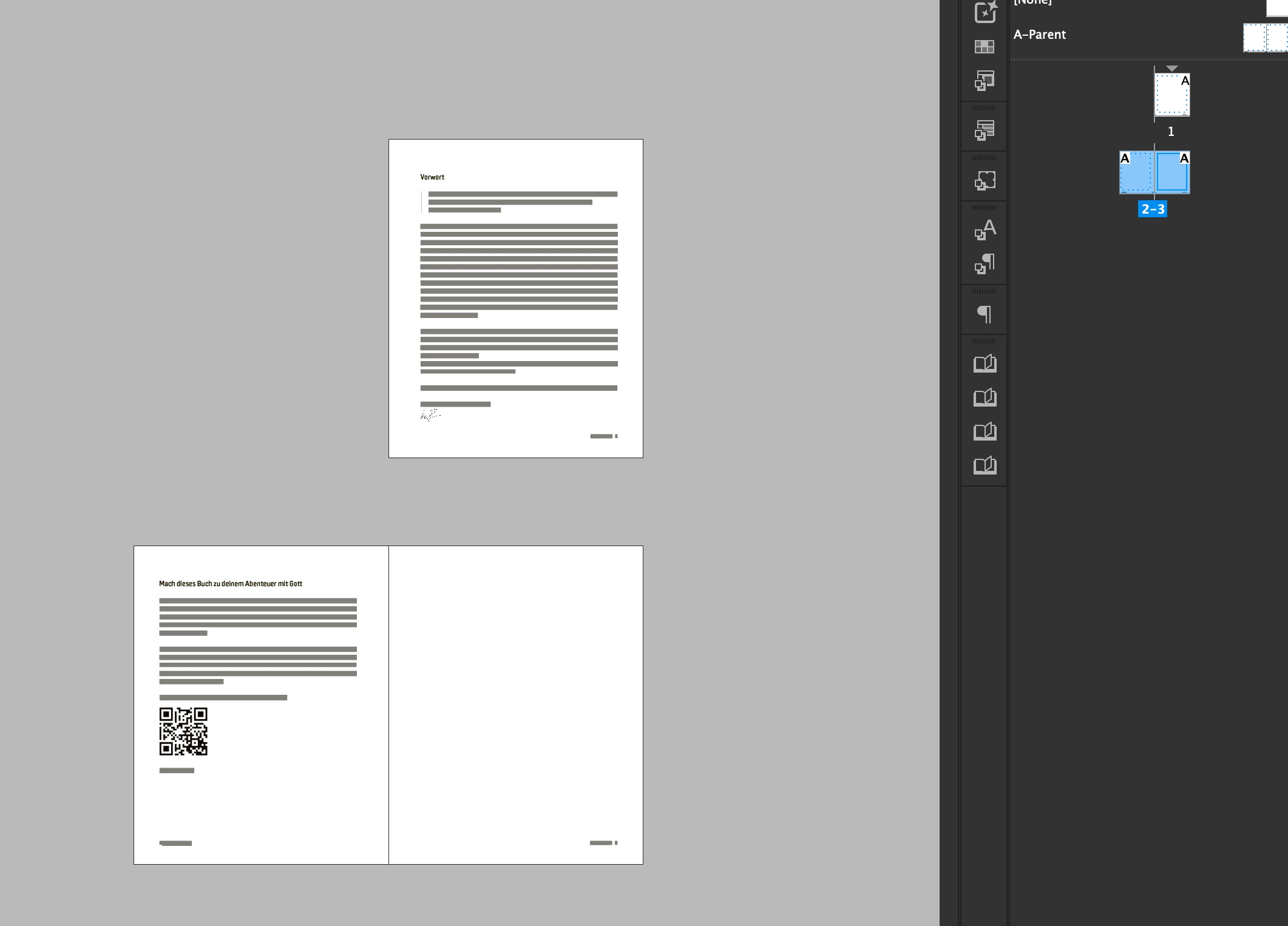Open the Paragraph Styles panel icon
The image size is (1288, 926).
point(985,264)
